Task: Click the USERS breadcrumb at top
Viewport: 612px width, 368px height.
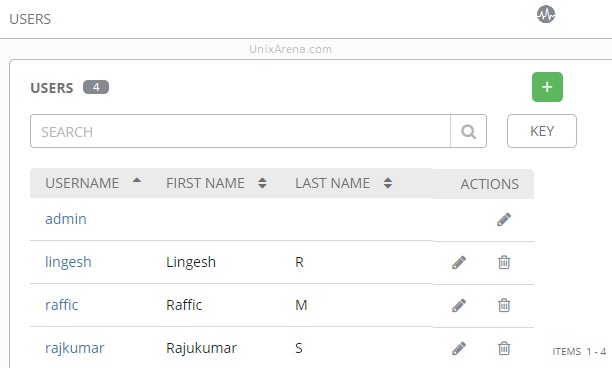Action: 30,19
